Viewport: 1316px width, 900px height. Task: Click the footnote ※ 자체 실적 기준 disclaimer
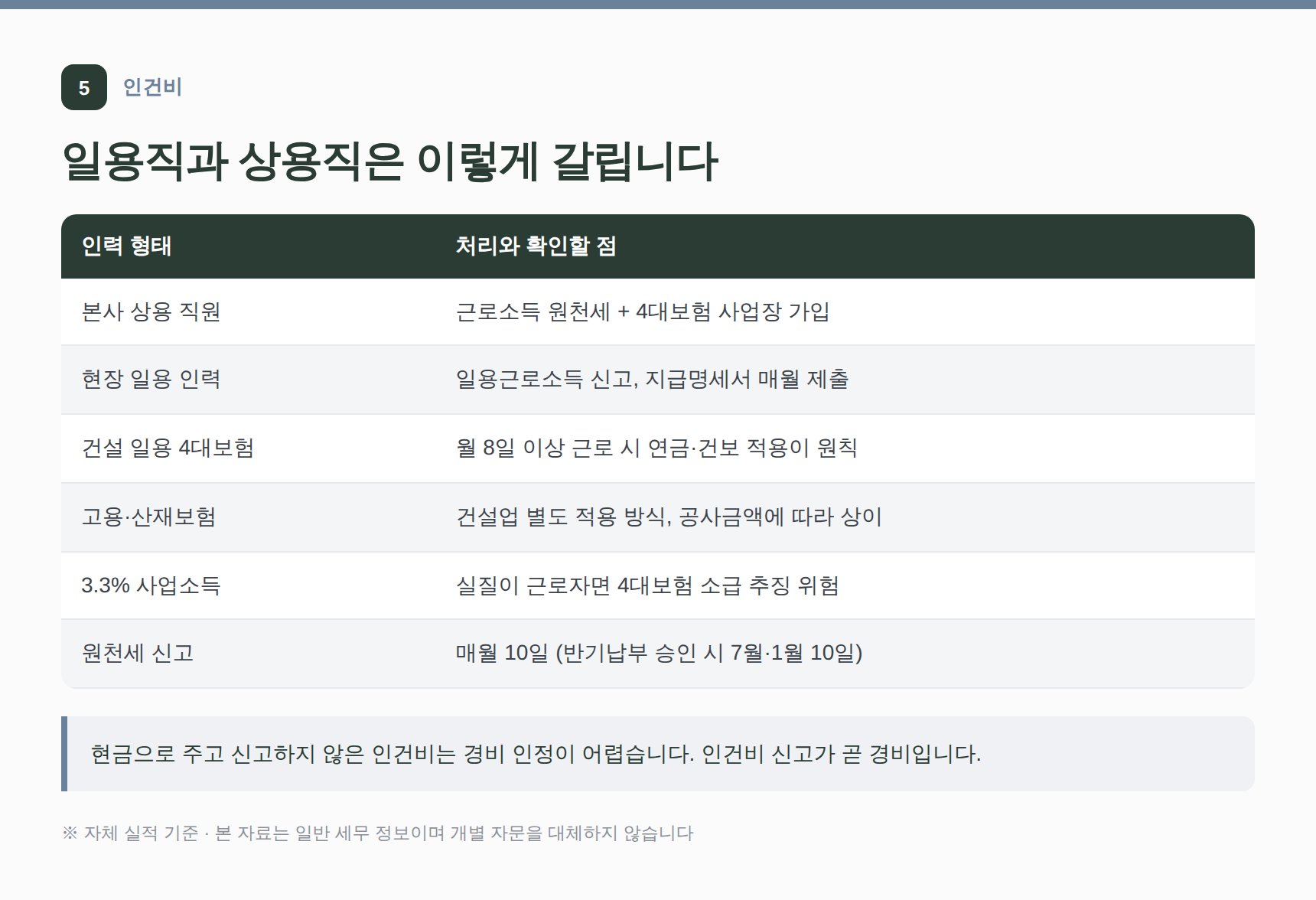tap(378, 833)
